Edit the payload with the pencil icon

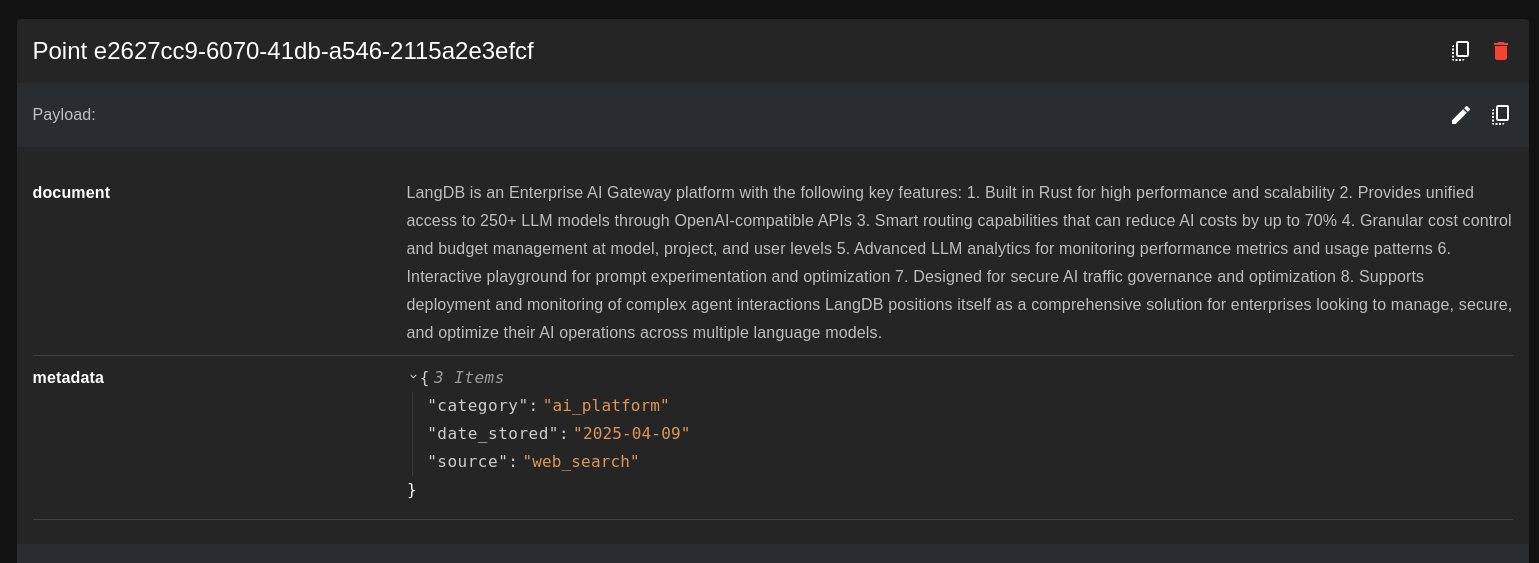1461,115
